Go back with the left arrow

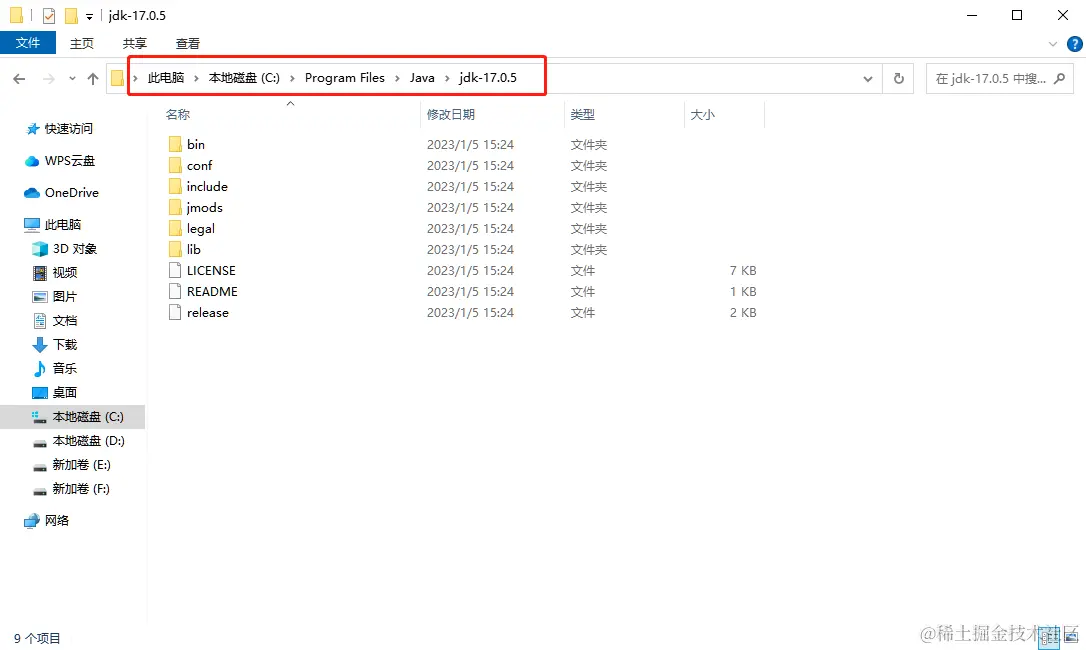[19, 79]
